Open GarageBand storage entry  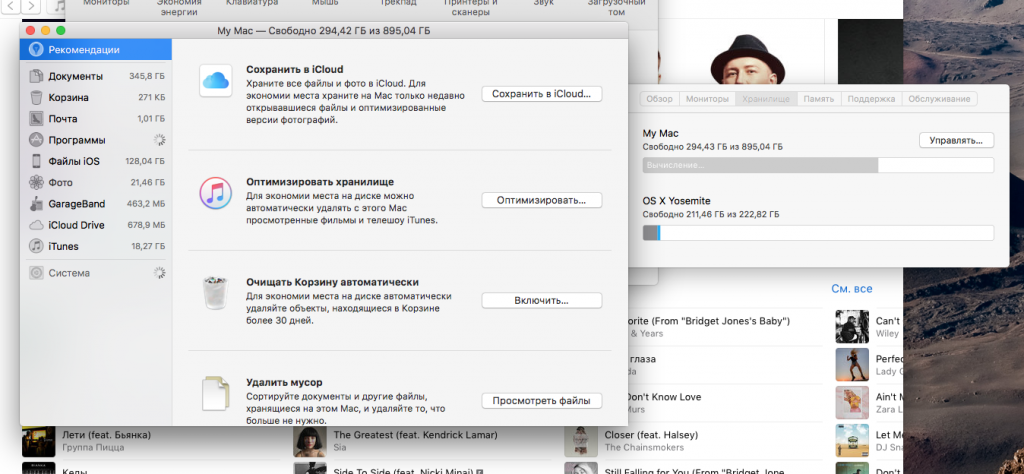pos(95,204)
